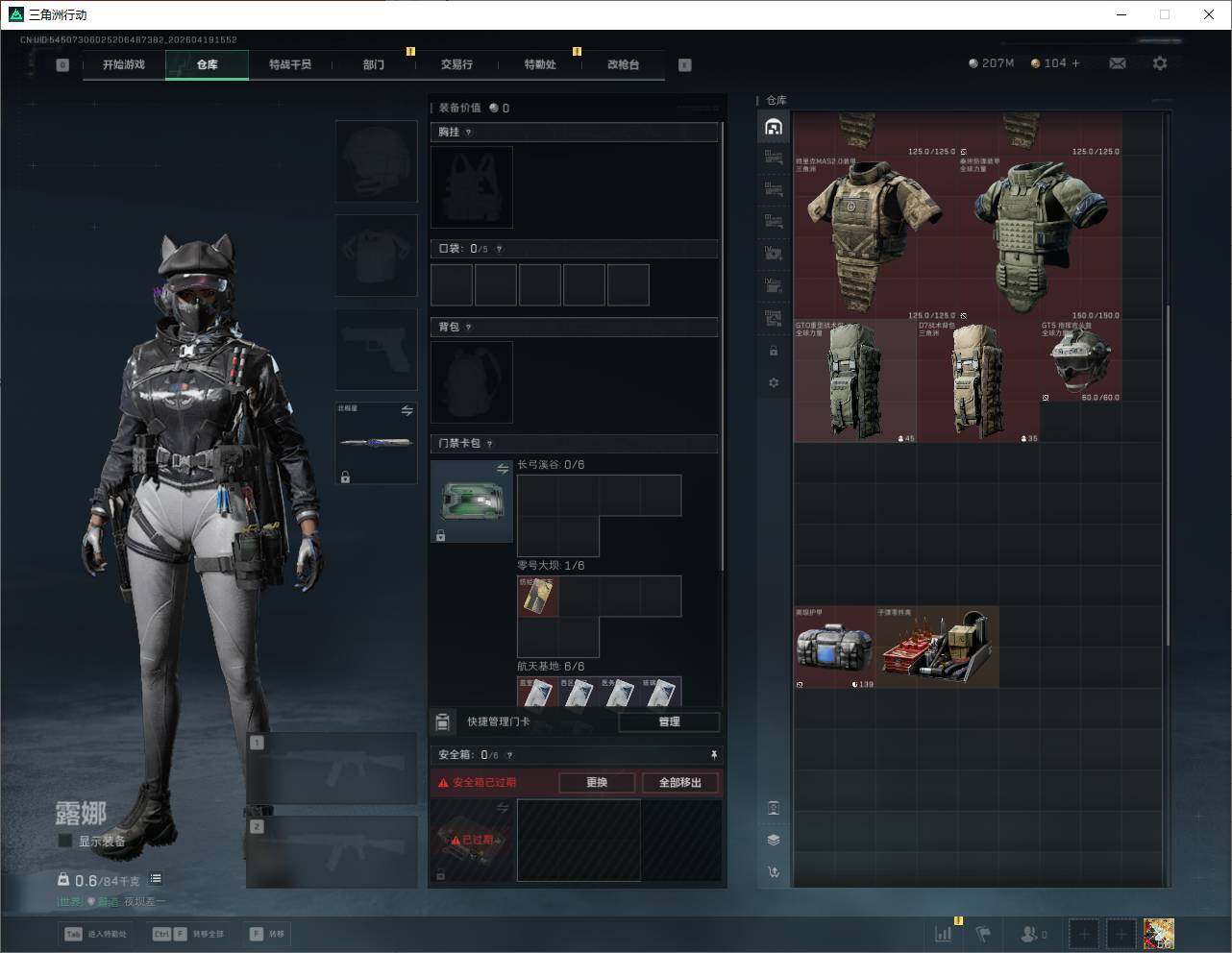Toggle the pin icon on 安全箱 header
The height and width of the screenshot is (953, 1232).
(x=714, y=755)
